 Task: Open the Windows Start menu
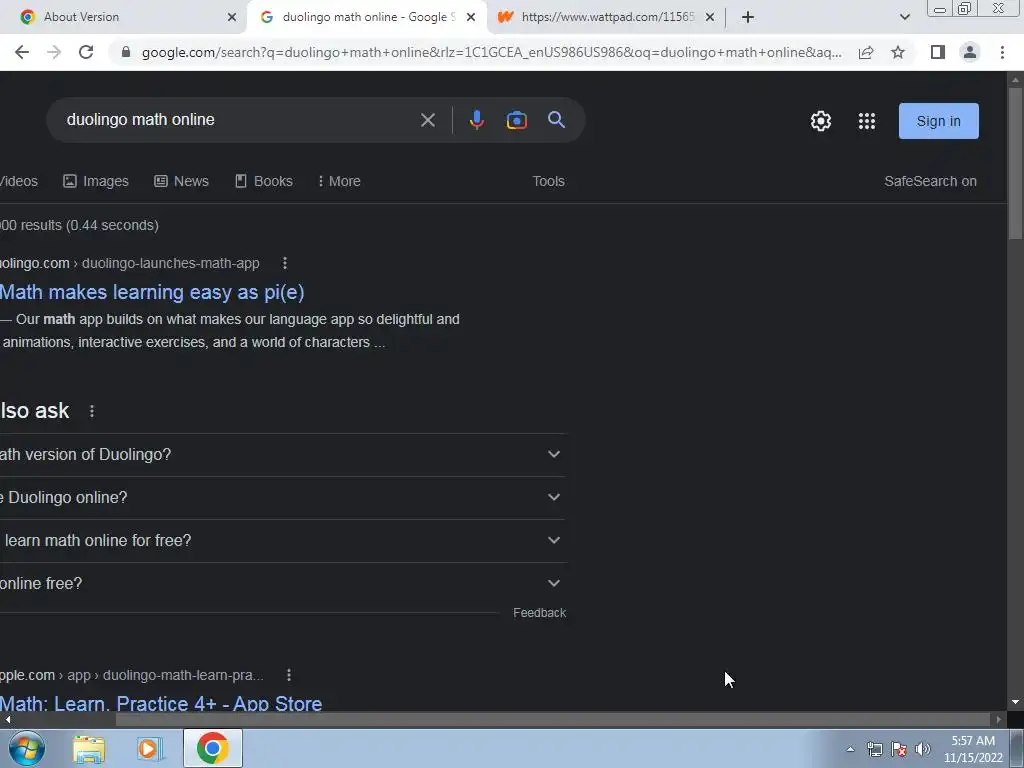(27, 748)
